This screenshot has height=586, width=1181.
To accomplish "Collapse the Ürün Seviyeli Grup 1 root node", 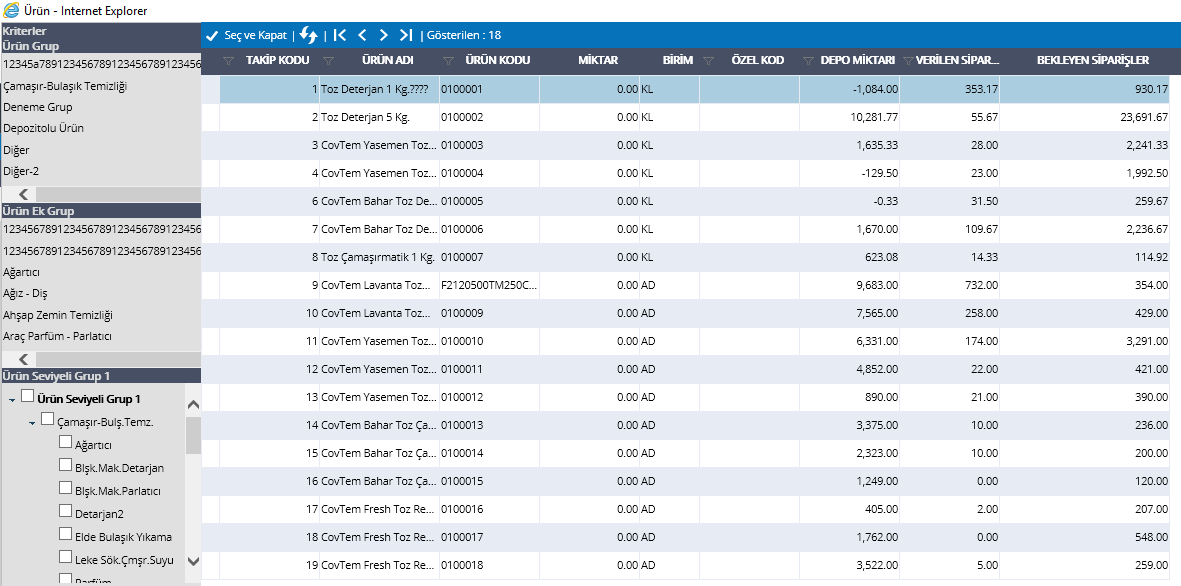I will pyautogui.click(x=12, y=400).
